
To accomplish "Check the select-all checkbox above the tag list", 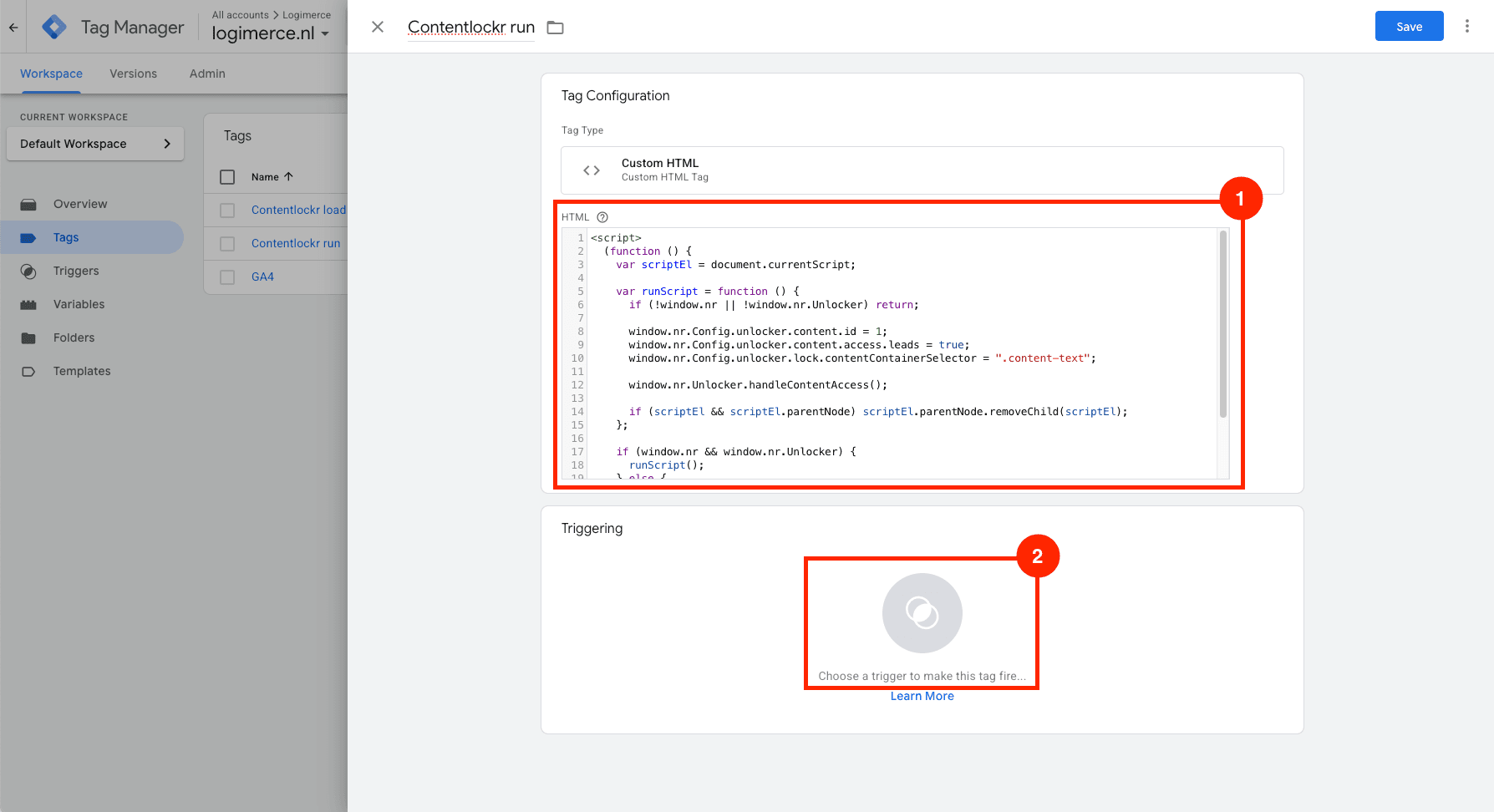I will click(226, 176).
